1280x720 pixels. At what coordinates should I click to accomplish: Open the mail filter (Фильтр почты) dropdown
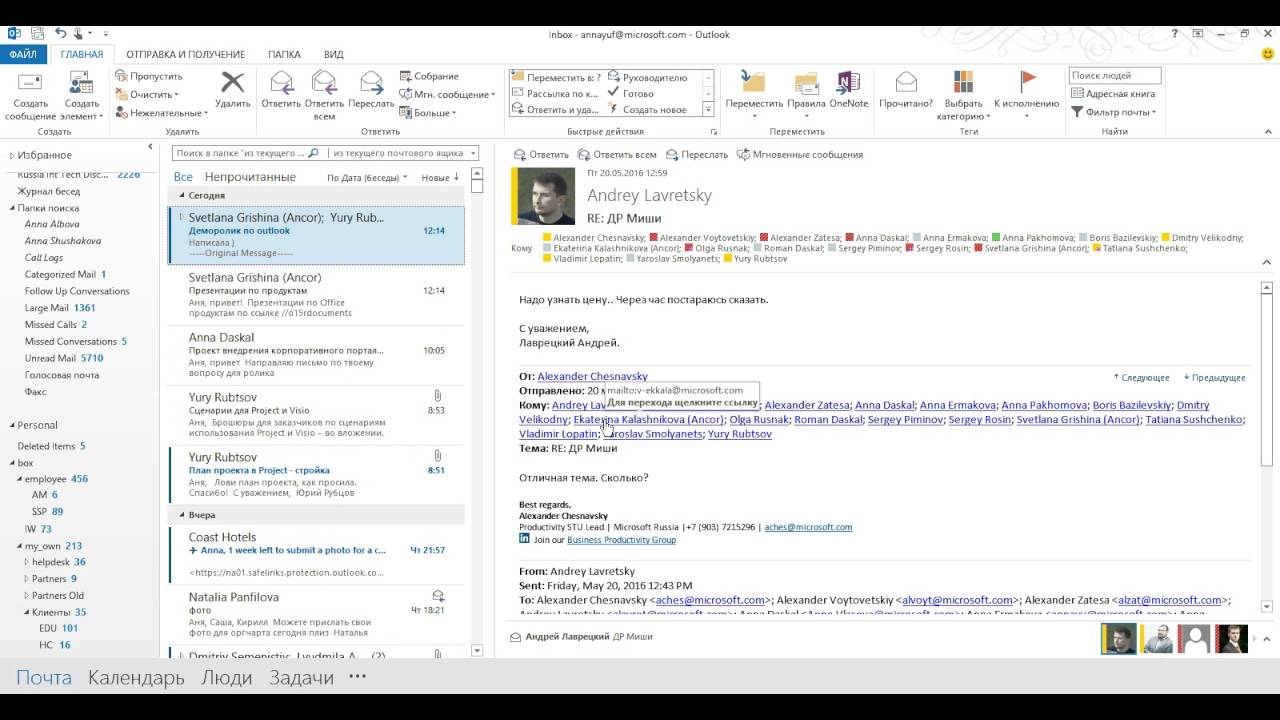(x=1113, y=112)
